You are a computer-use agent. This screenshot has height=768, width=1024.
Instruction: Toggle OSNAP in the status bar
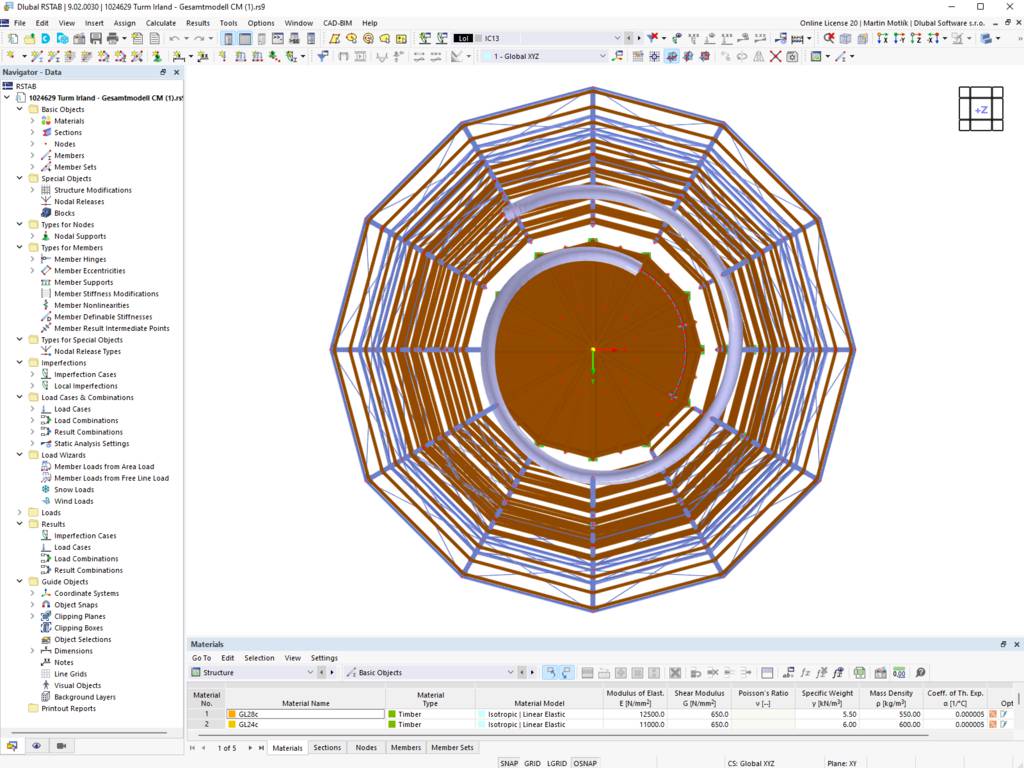pyautogui.click(x=585, y=763)
